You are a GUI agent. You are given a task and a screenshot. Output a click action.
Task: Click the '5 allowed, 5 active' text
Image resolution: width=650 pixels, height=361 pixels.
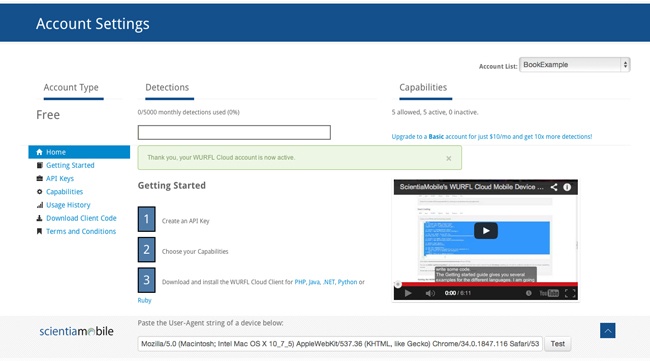pyautogui.click(x=435, y=112)
